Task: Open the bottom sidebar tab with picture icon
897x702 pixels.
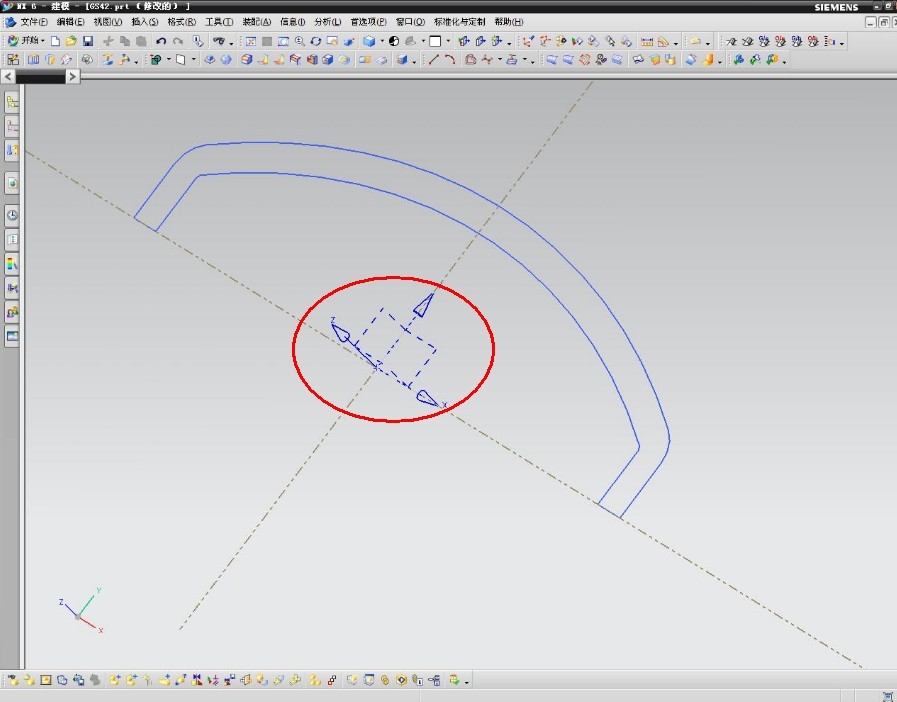Action: pos(12,336)
